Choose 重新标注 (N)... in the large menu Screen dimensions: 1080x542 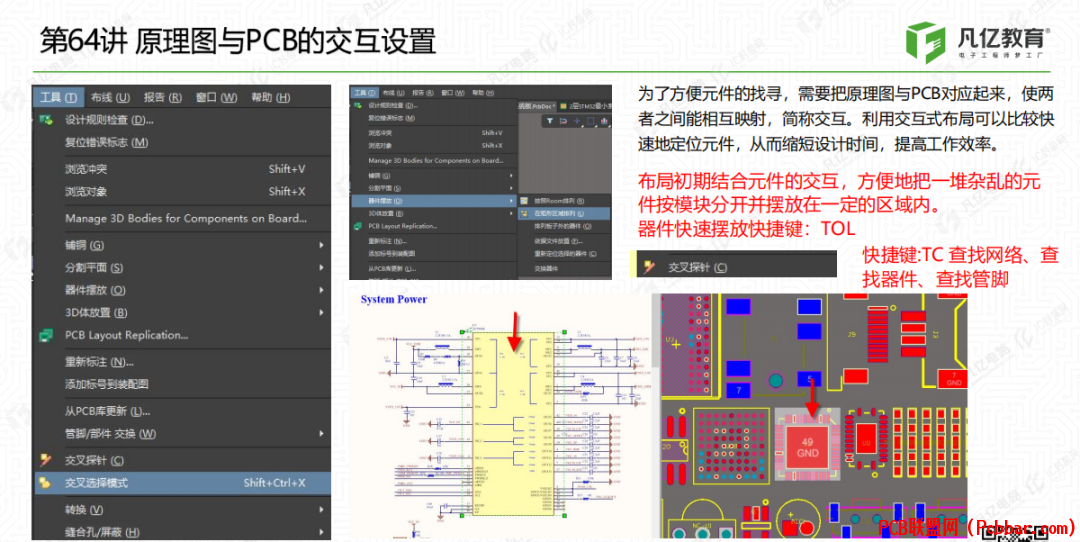[x=182, y=362]
